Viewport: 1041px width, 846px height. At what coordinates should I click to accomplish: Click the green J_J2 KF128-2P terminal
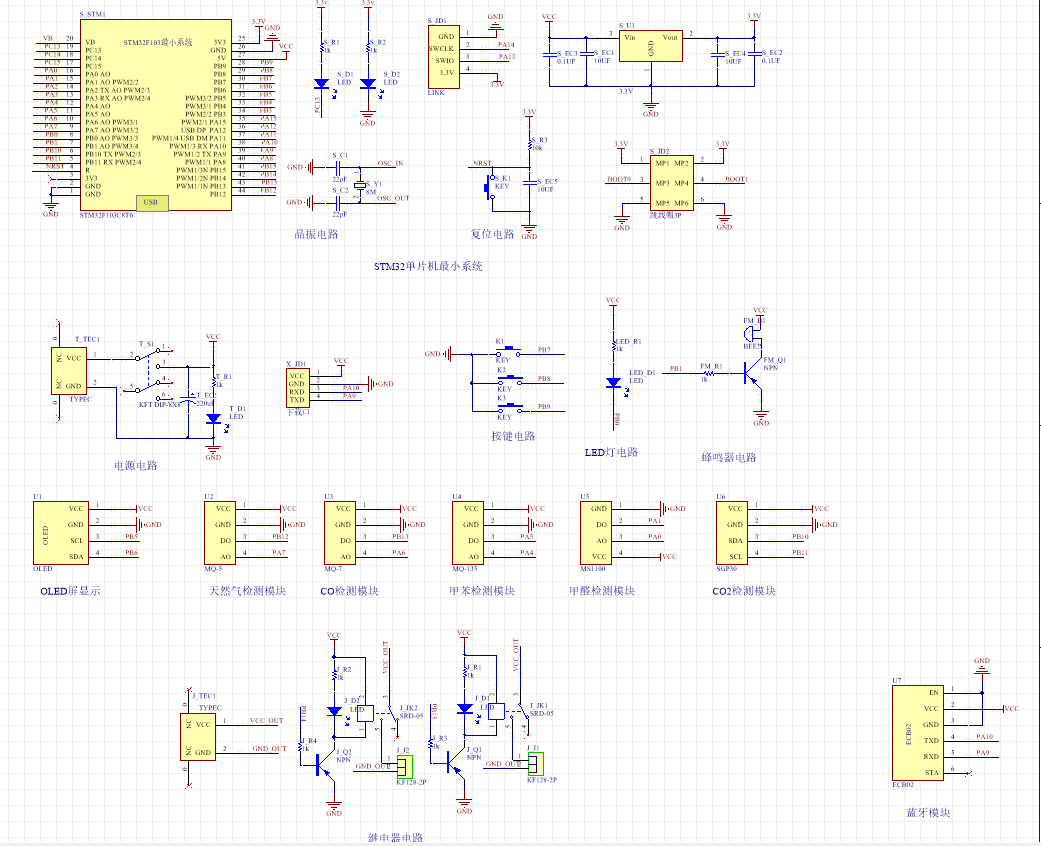point(403,767)
